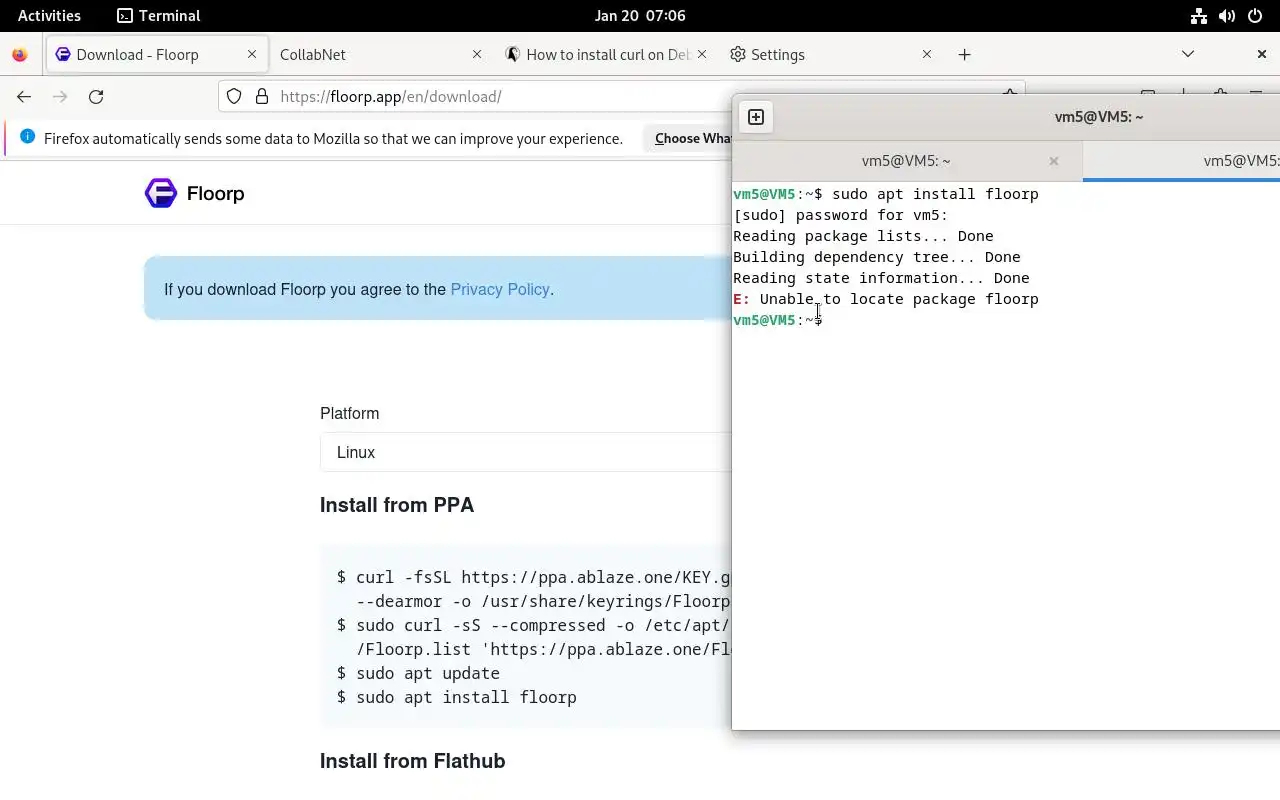The height and width of the screenshot is (800, 1280).
Task: Close the CollabNet tab
Action: point(477,54)
